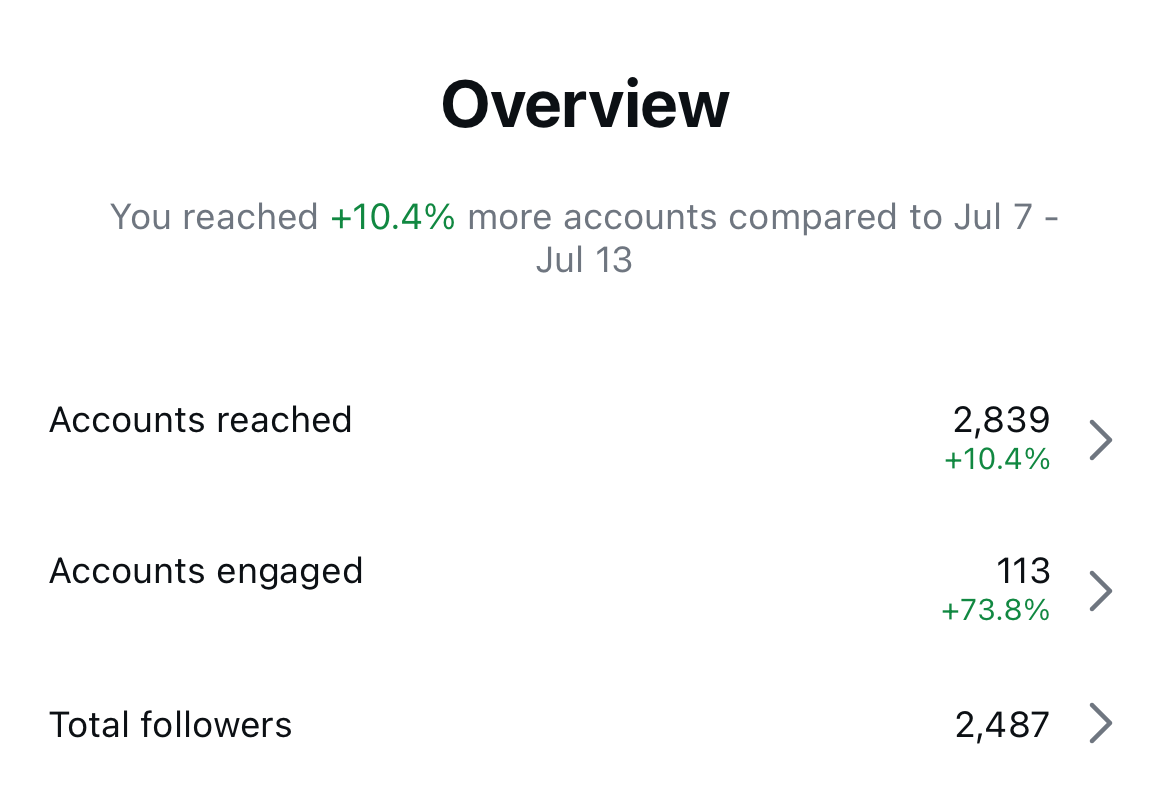Click the word 'Total' in Total followers
This screenshot has width=1170, height=793.
click(90, 725)
